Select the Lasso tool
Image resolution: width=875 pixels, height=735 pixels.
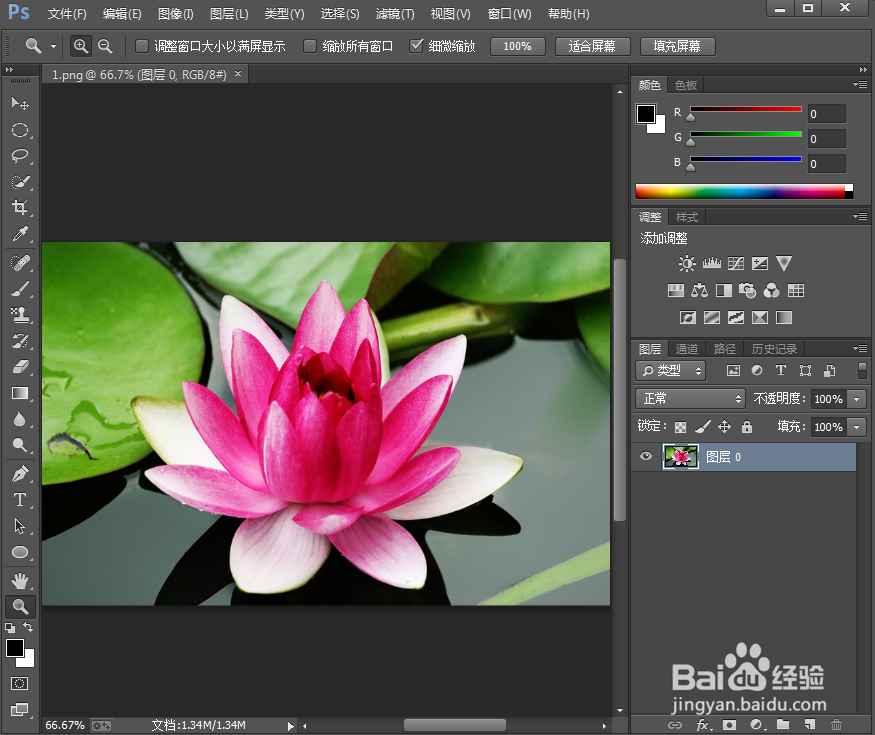[20, 156]
